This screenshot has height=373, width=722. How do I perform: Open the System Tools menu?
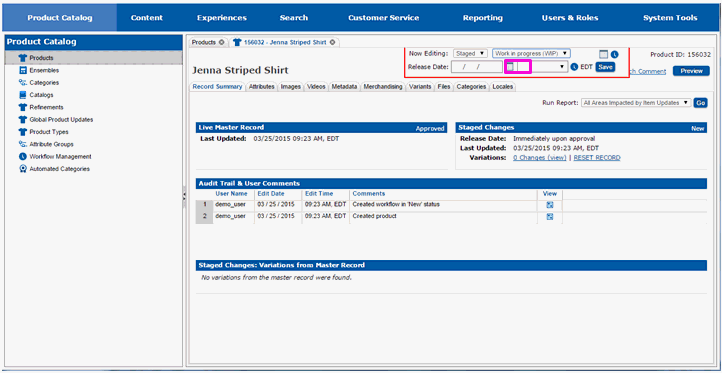click(670, 18)
